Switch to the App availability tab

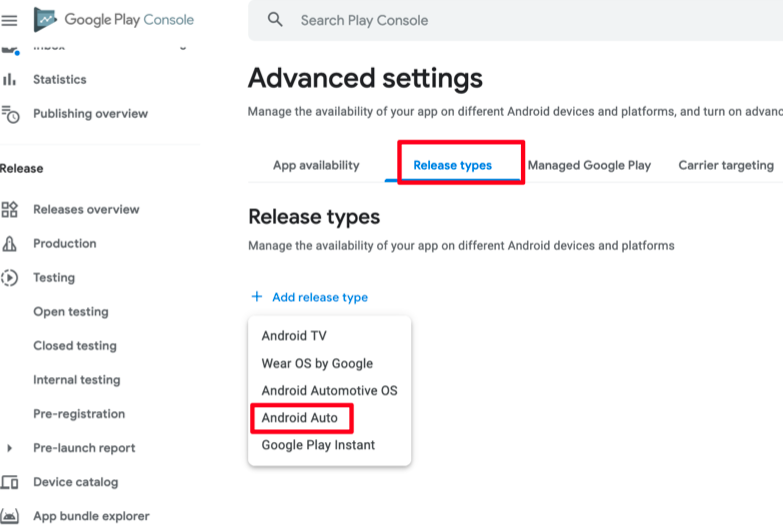pos(316,165)
